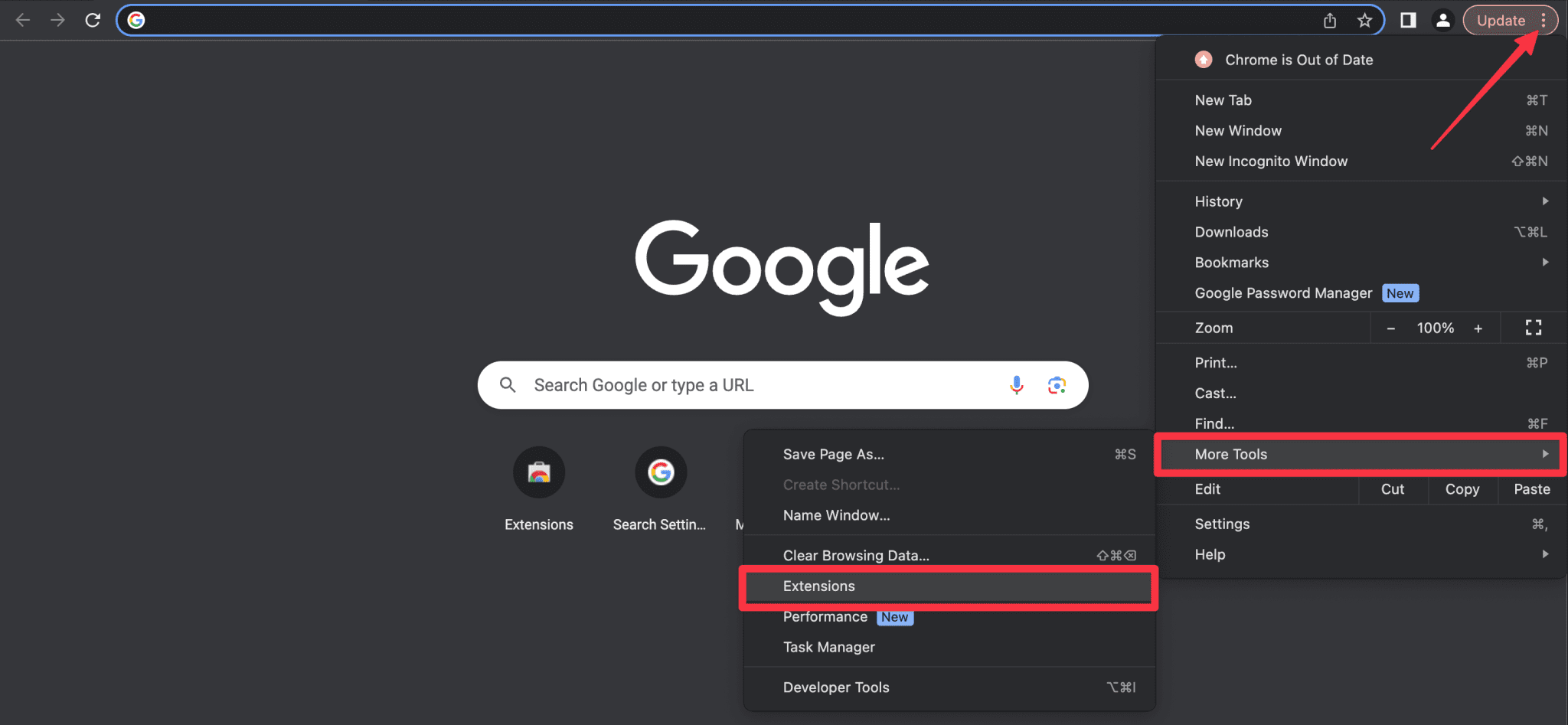Viewport: 1568px width, 725px height.
Task: Bookmark the page using the star icon
Action: pos(1364,21)
